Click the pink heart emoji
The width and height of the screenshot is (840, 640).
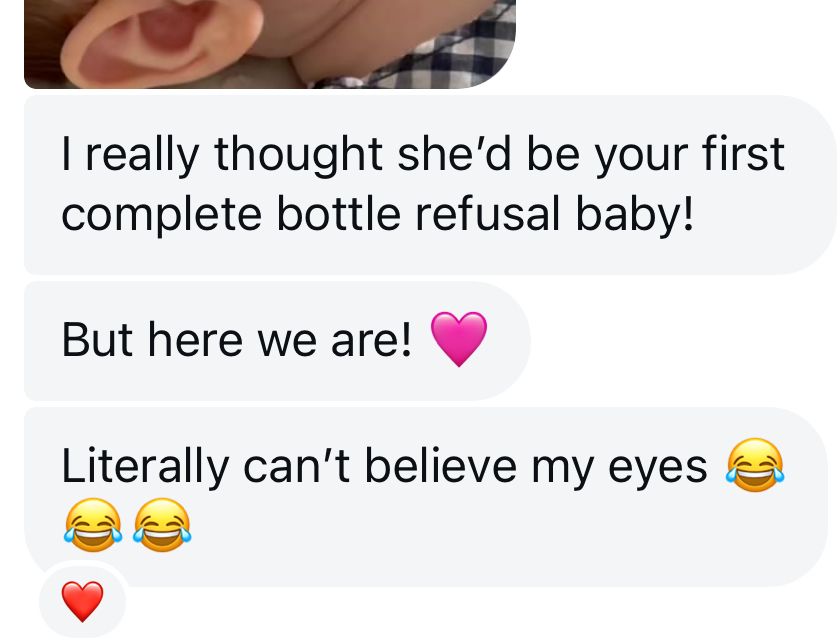coord(459,339)
